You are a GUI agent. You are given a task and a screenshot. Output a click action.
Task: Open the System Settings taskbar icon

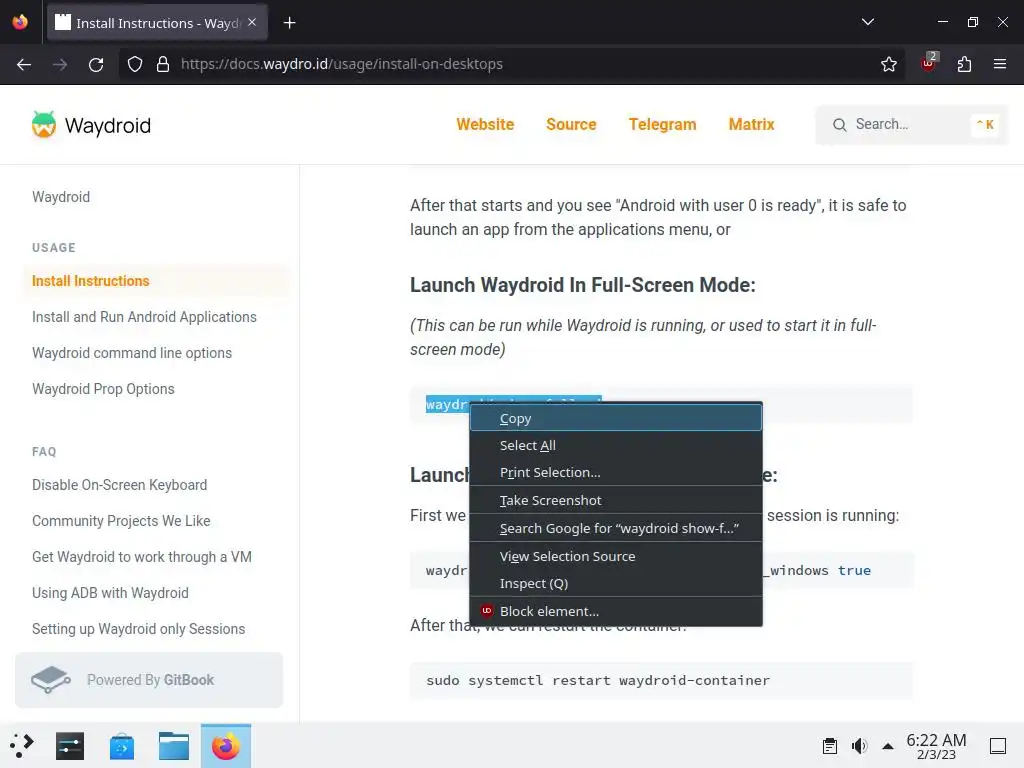70,746
